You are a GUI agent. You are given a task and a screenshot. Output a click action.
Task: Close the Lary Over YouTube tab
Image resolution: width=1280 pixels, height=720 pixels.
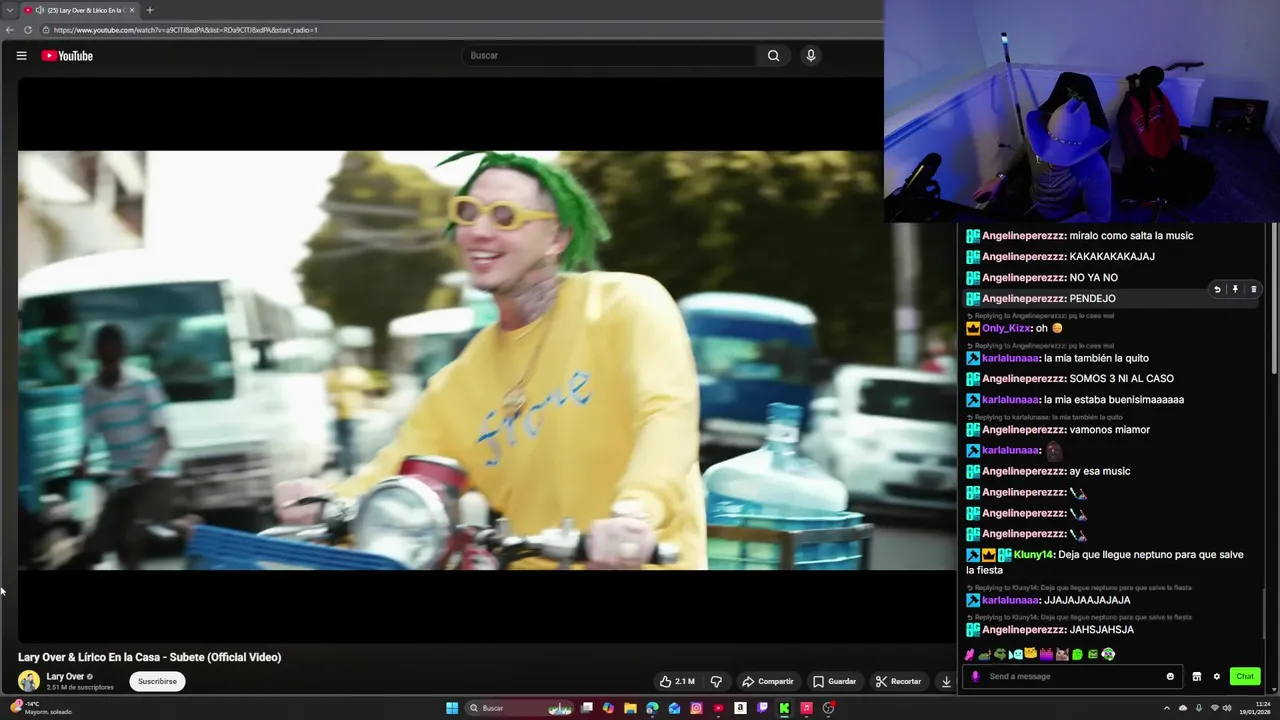132,10
